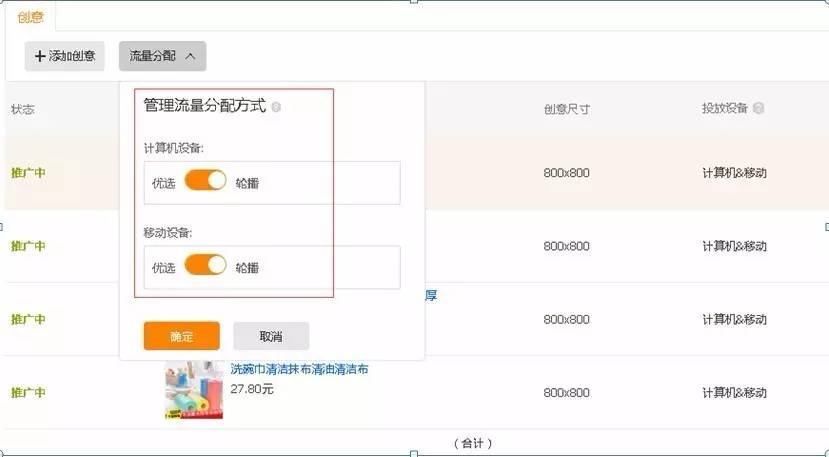Collapse the 流量分配 chevron arrow
The image size is (829, 457).
click(190, 56)
